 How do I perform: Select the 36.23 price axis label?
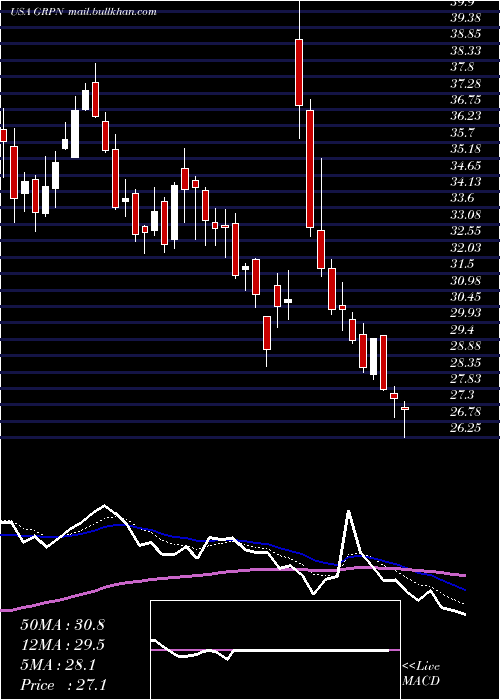(x=466, y=116)
